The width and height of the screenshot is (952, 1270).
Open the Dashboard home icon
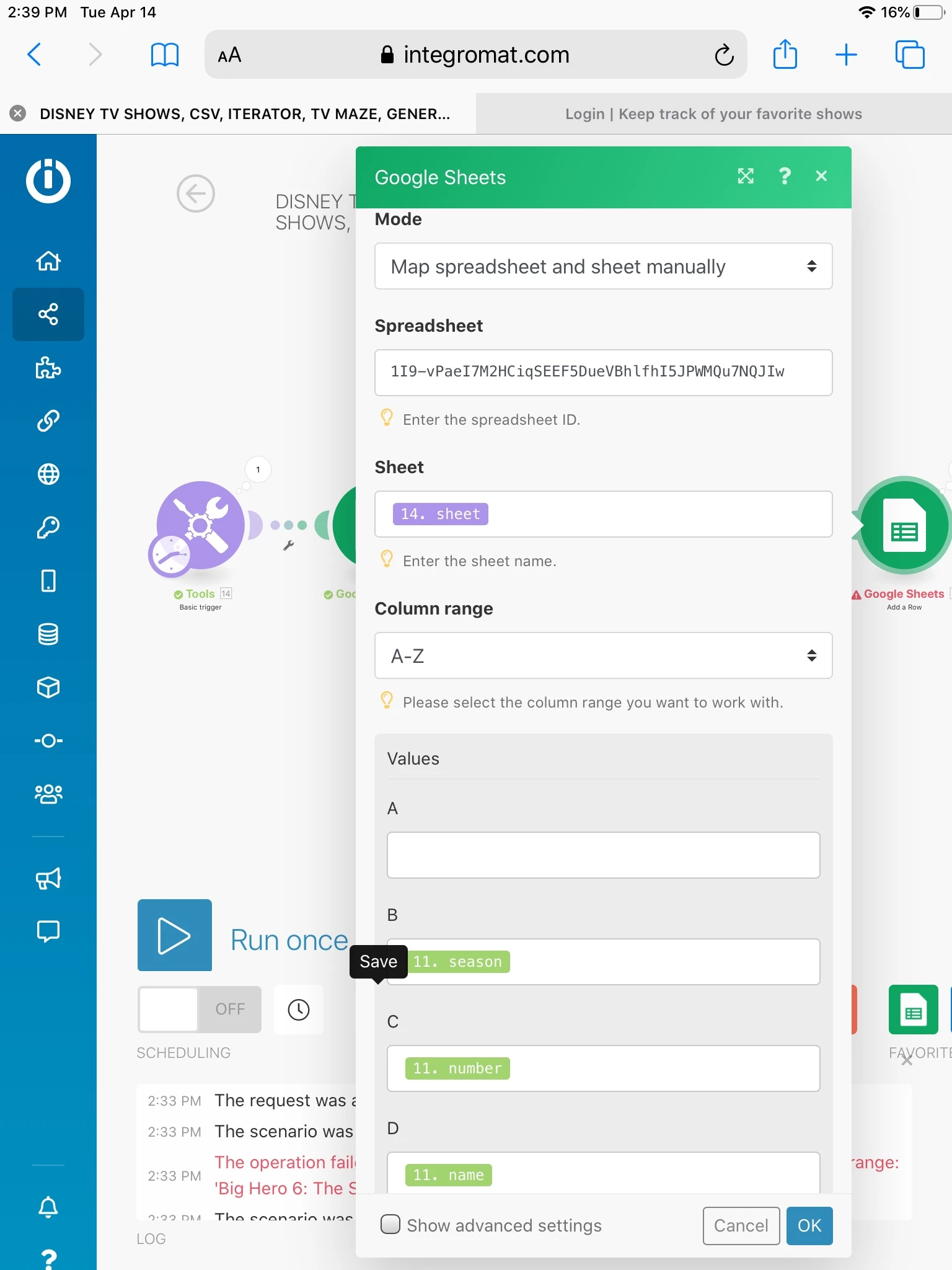click(48, 261)
